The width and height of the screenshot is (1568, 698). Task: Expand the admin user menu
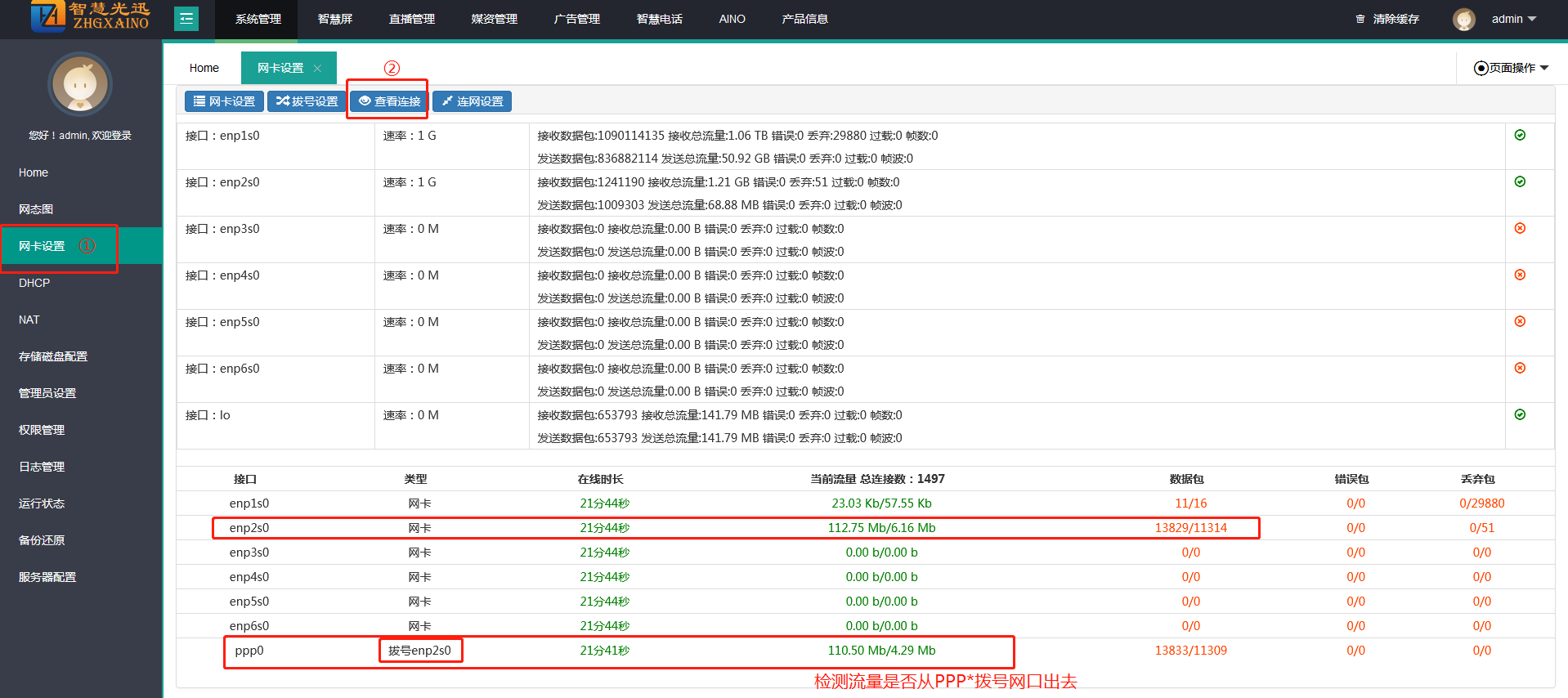[1513, 19]
